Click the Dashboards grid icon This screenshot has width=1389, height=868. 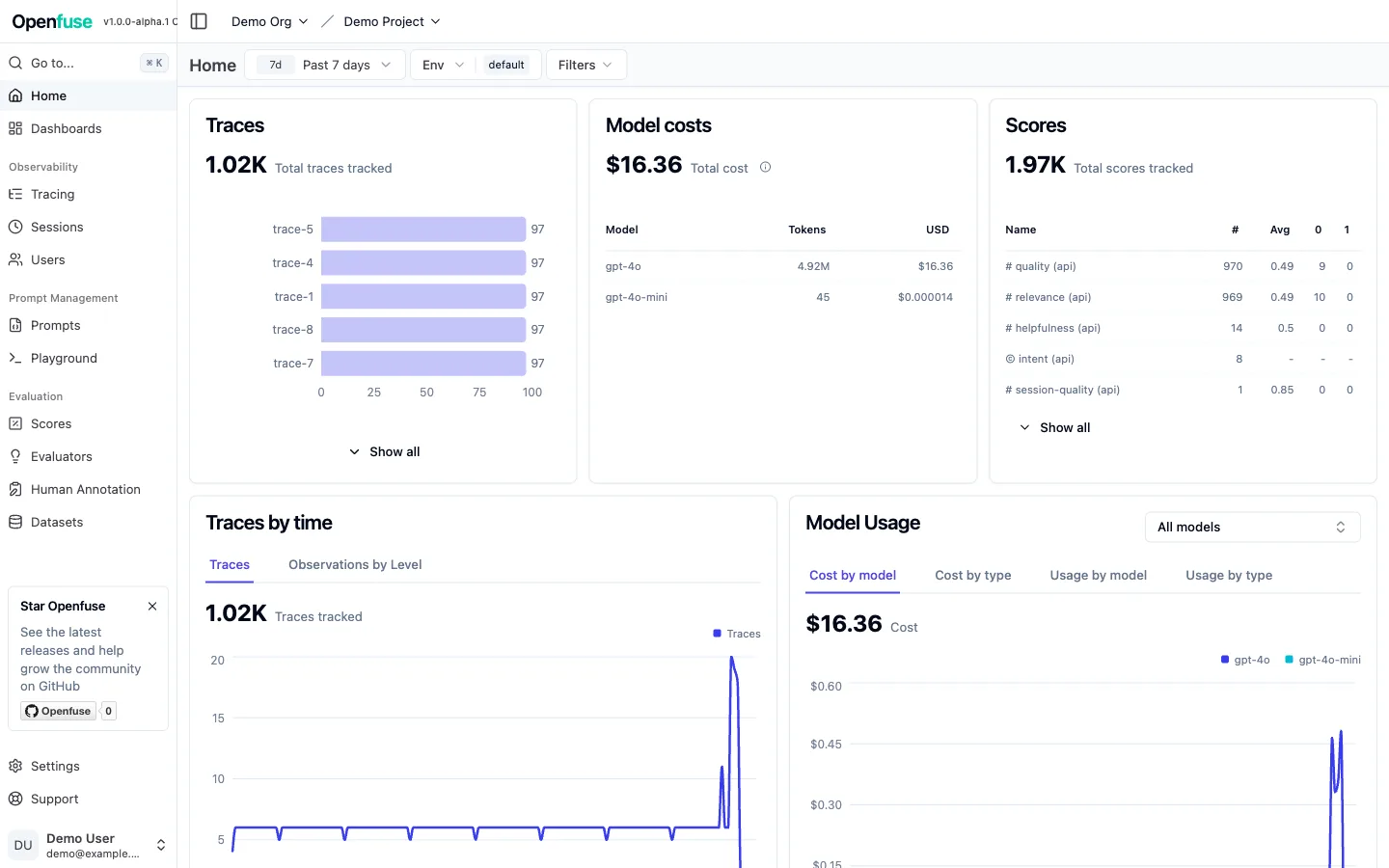15,128
